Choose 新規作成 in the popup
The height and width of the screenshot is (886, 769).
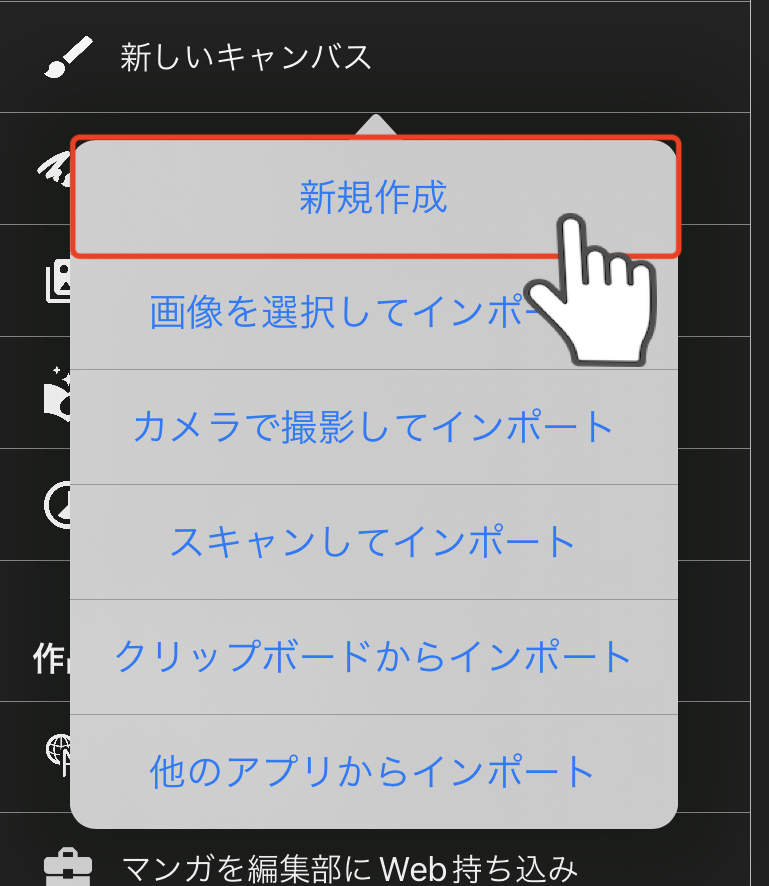click(373, 197)
